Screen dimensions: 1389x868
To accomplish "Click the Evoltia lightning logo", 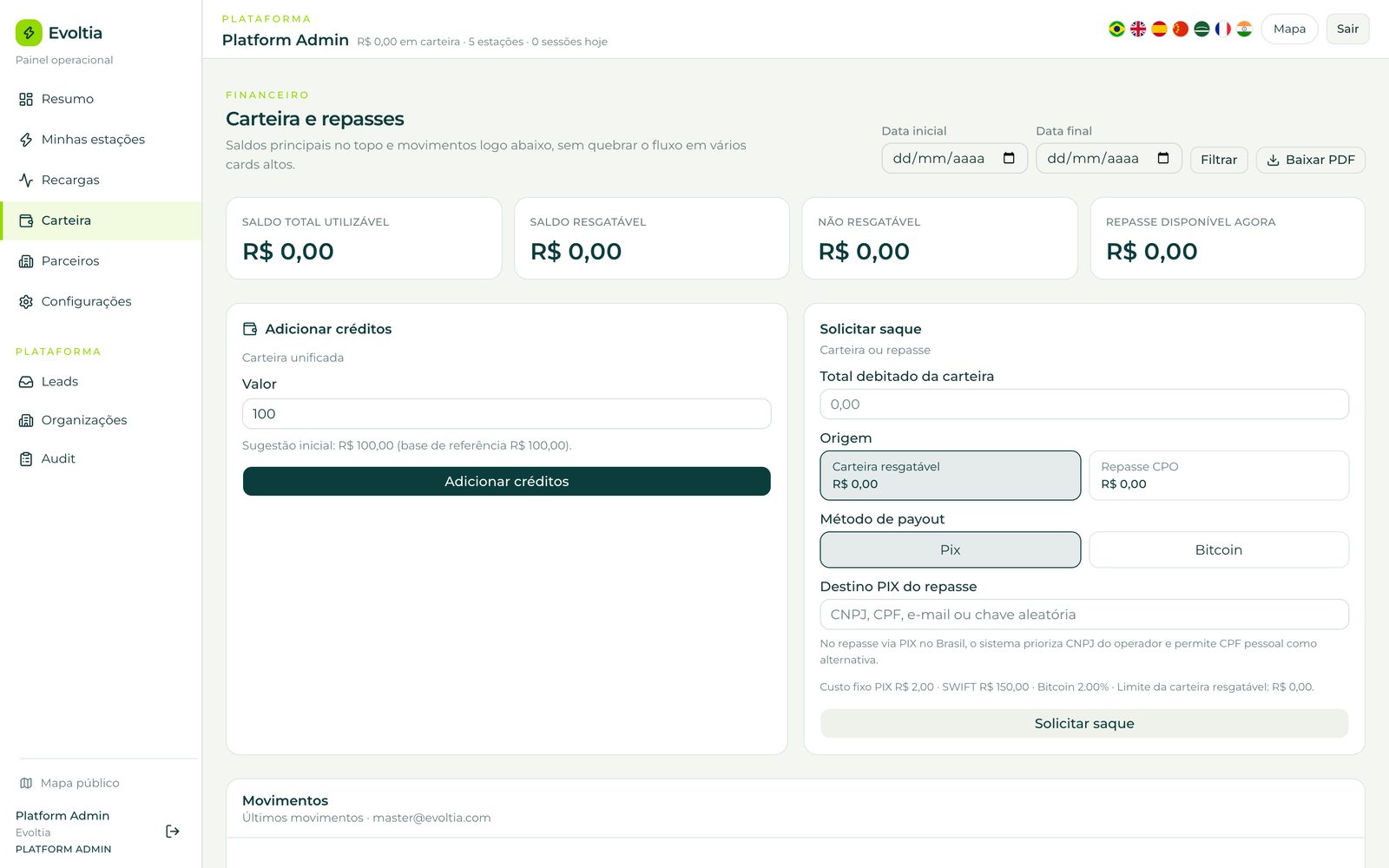I will click(29, 33).
